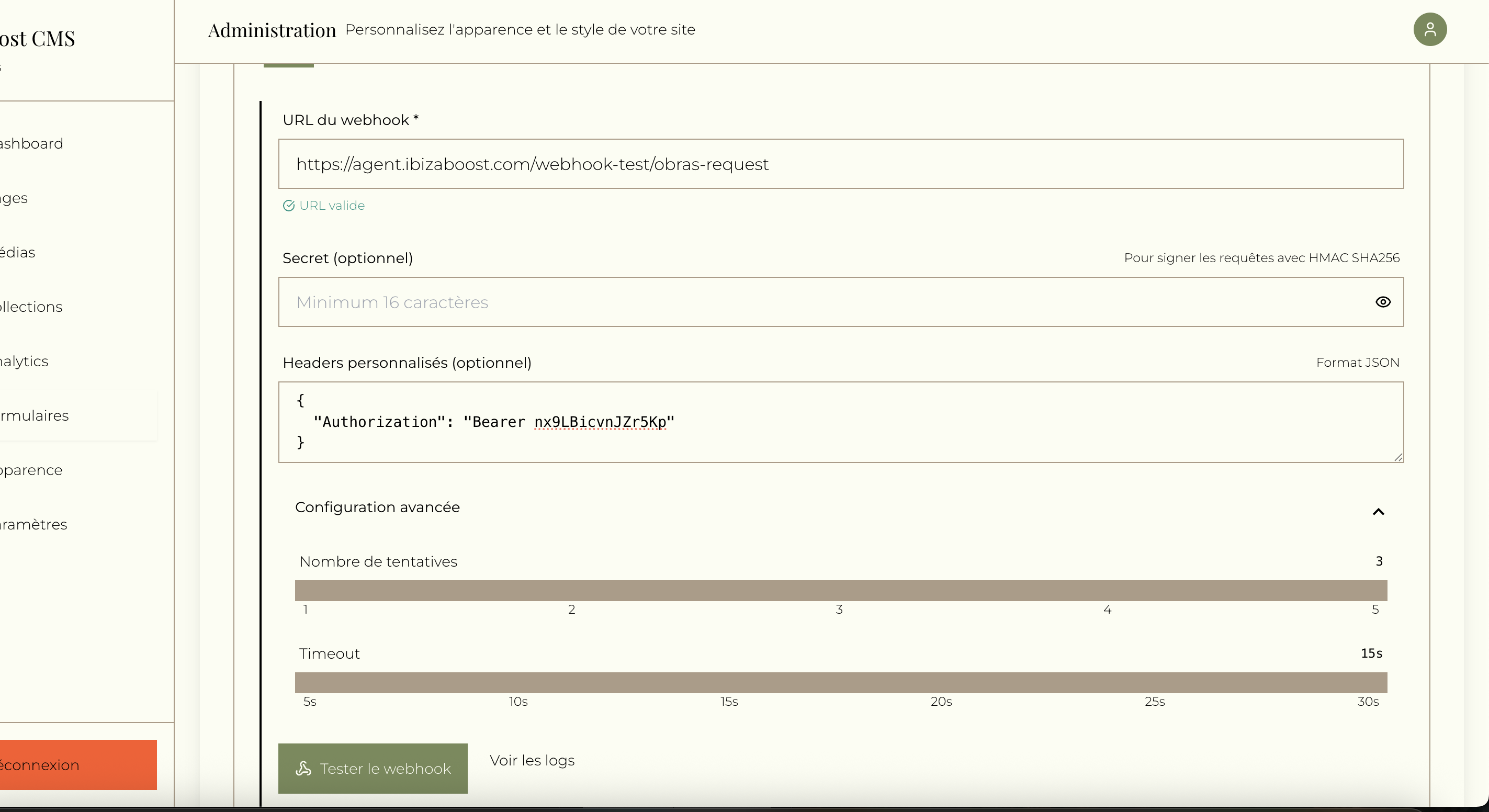
Task: Toggle secret visibility with eye icon
Action: pyautogui.click(x=1383, y=302)
